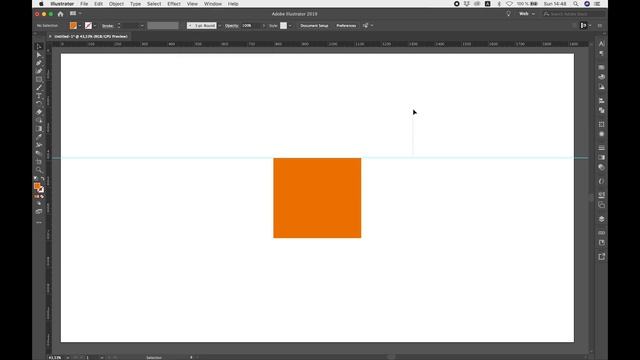Go to Home screen icon

[60, 14]
